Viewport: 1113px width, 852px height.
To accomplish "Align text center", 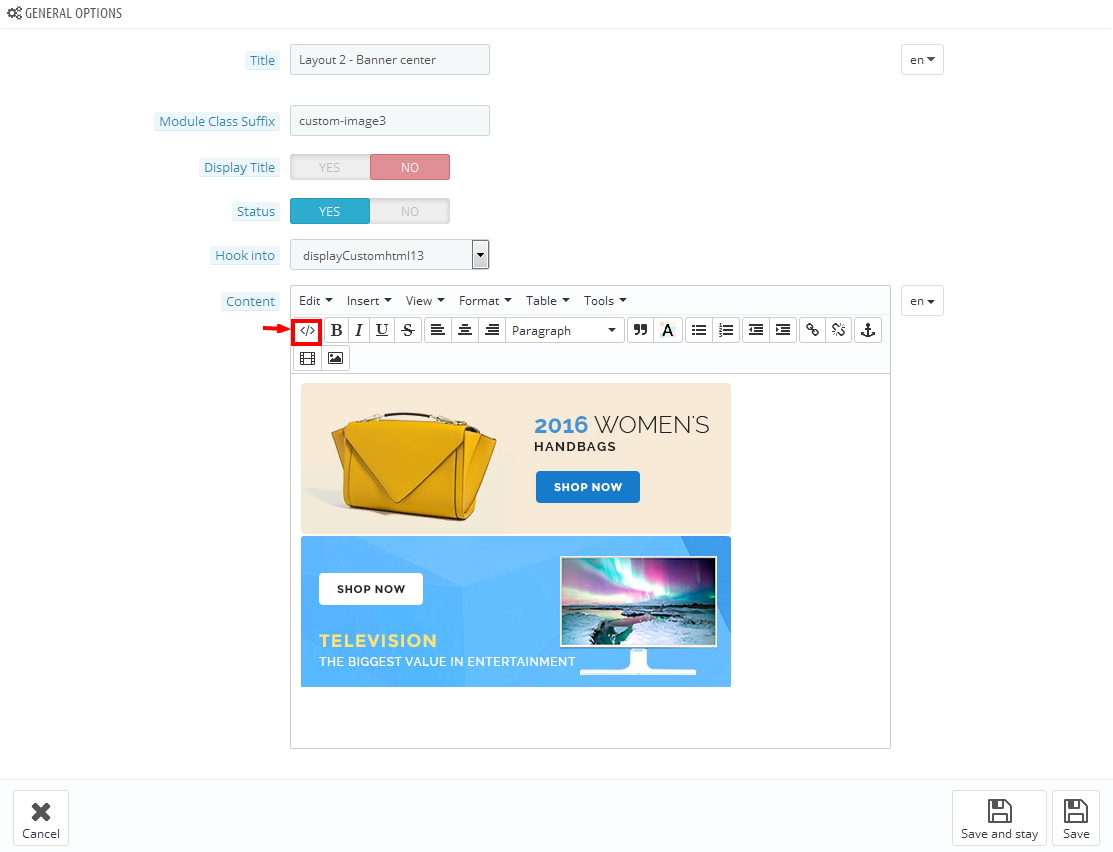I will pos(465,330).
